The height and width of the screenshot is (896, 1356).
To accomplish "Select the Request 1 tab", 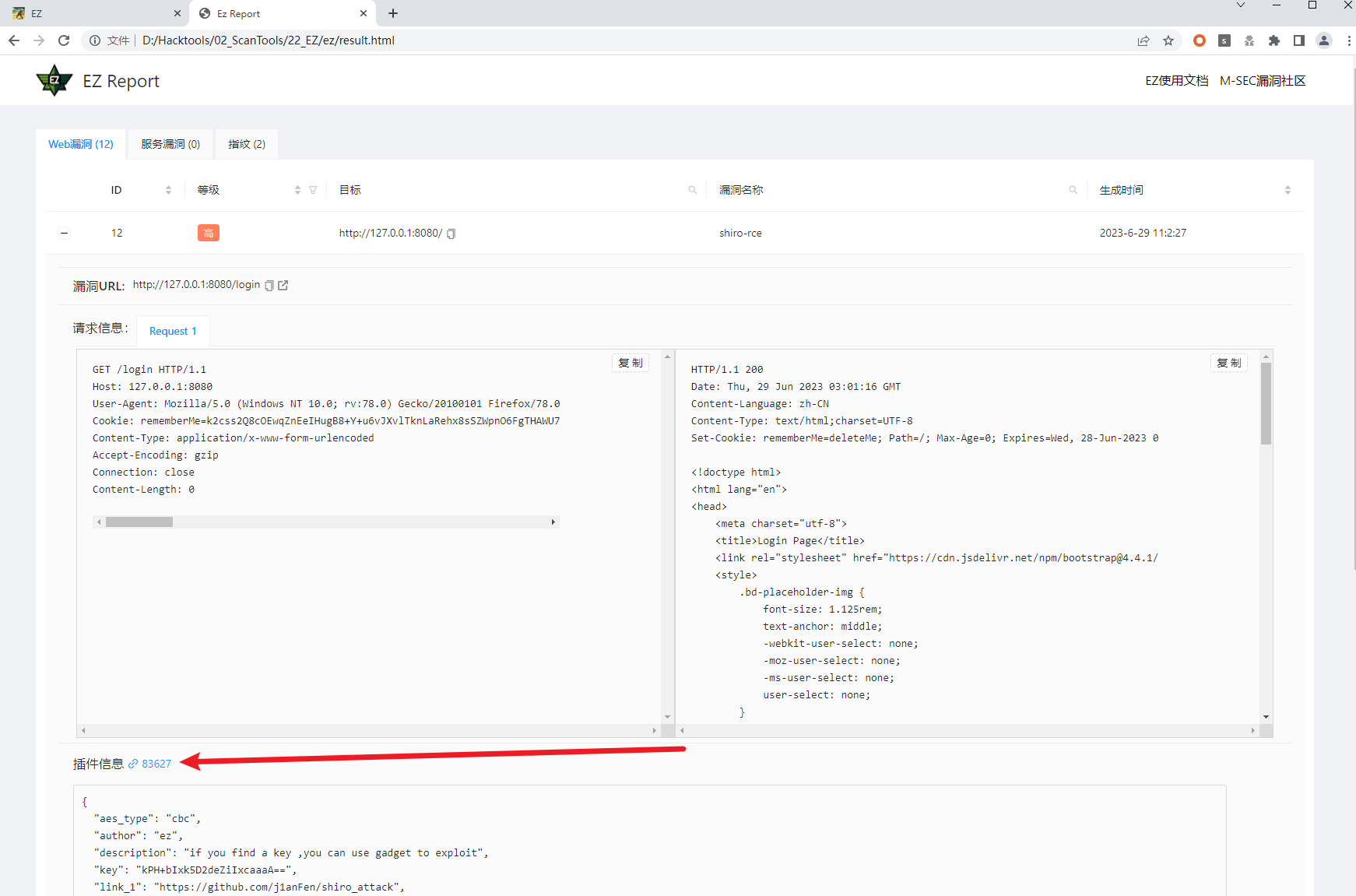I will pyautogui.click(x=173, y=331).
